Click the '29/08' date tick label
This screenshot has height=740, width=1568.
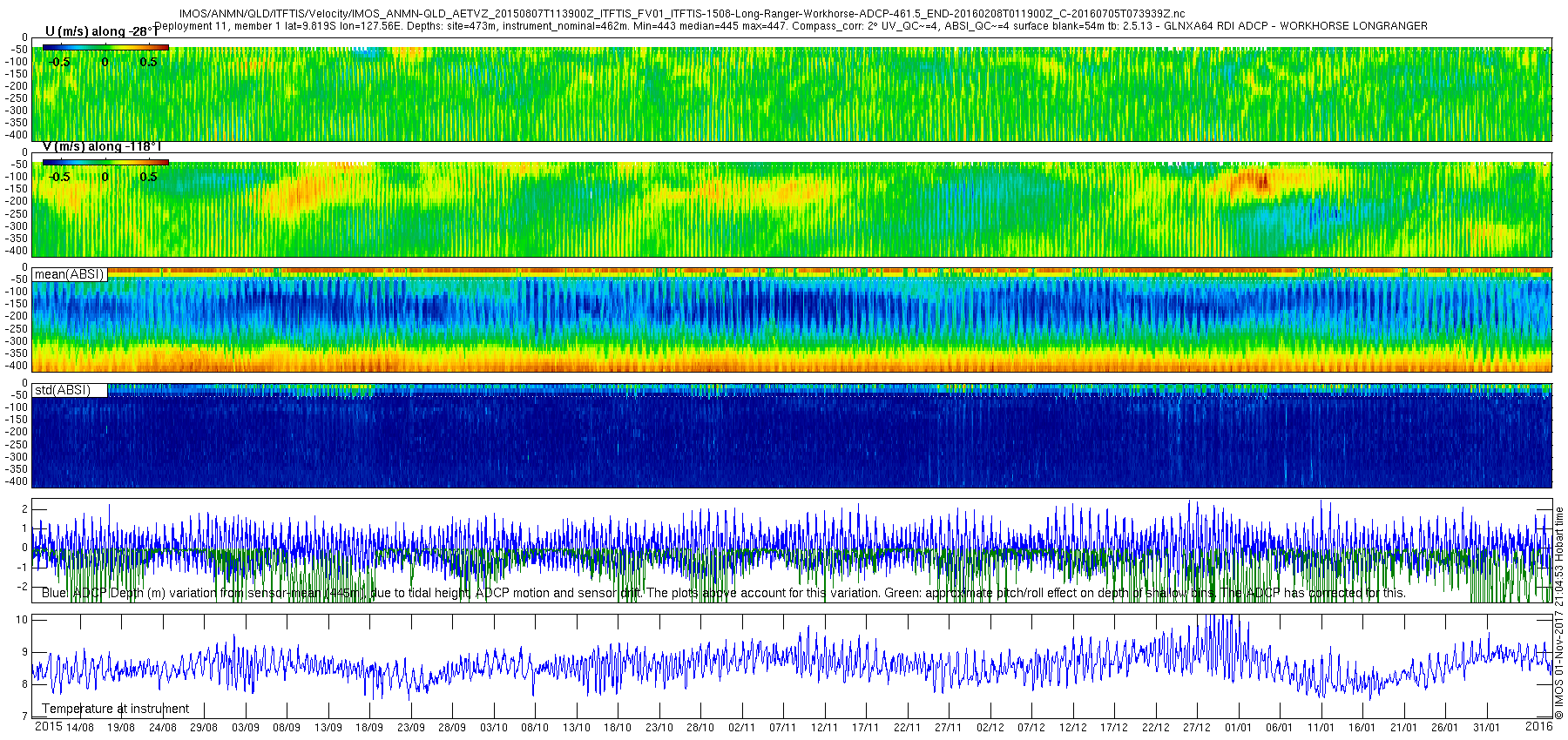click(x=204, y=728)
